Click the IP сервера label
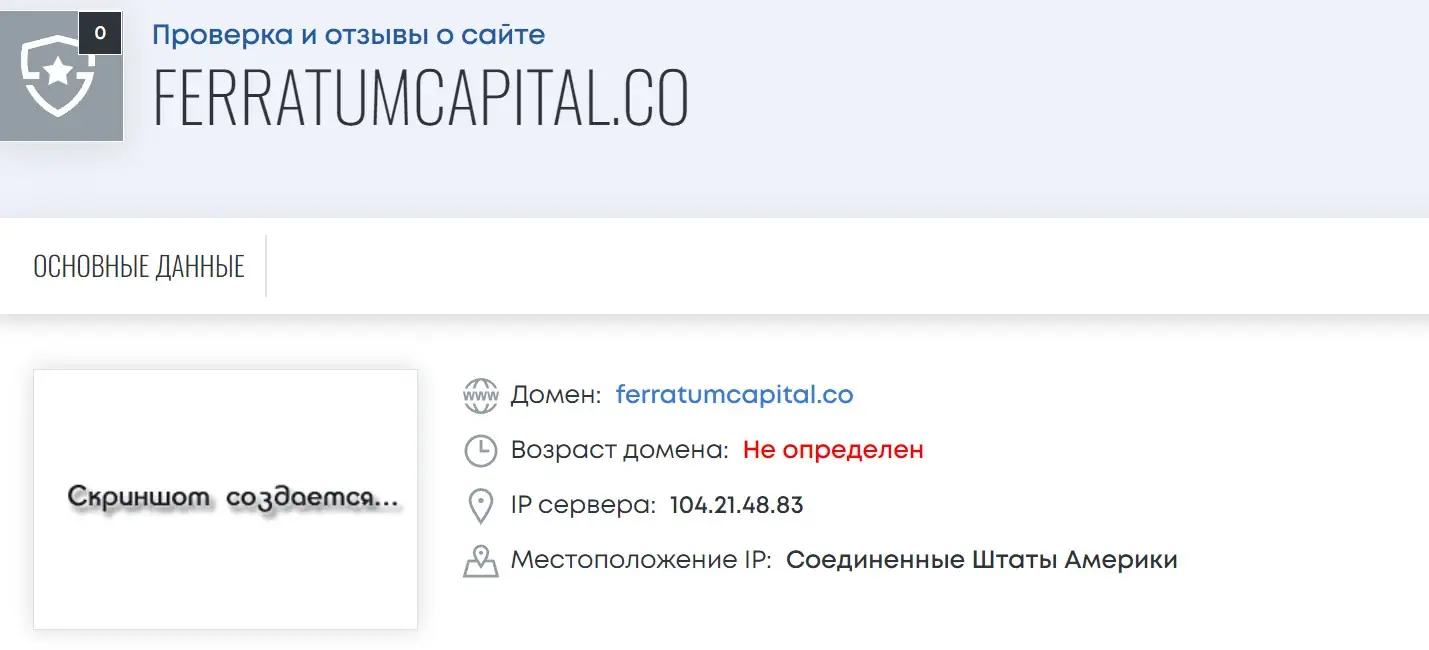This screenshot has height=650, width=1429. pyautogui.click(x=583, y=505)
